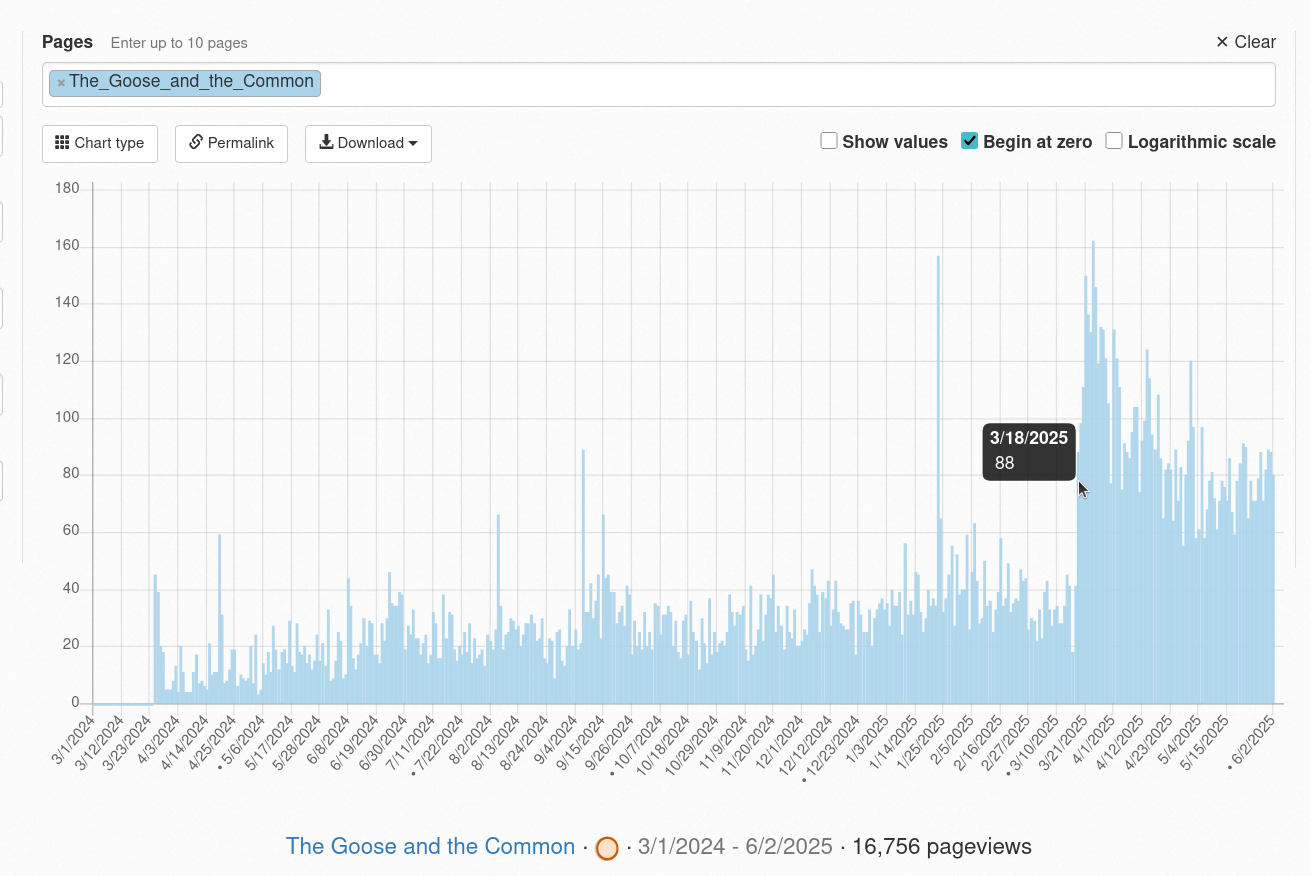1311x876 pixels.
Task: Select the tall bar near 1/25/2025
Action: pos(938,480)
